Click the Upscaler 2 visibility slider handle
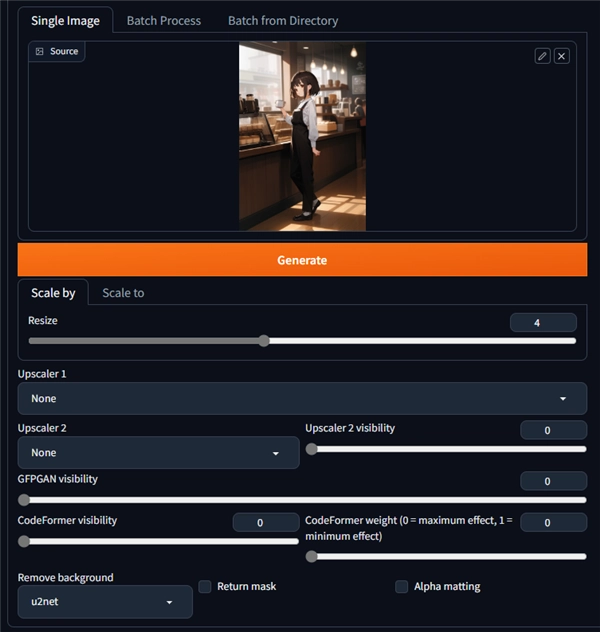The height and width of the screenshot is (632, 600). click(x=311, y=449)
